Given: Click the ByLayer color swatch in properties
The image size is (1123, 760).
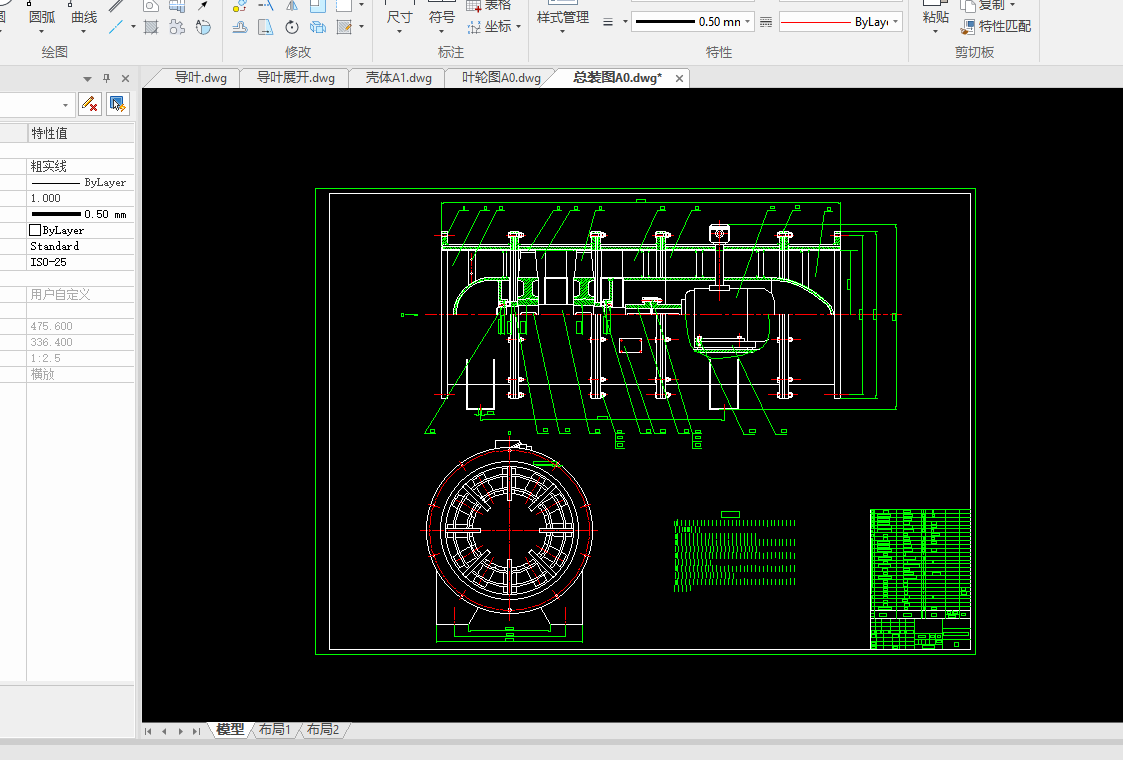Looking at the screenshot, I should [x=36, y=230].
